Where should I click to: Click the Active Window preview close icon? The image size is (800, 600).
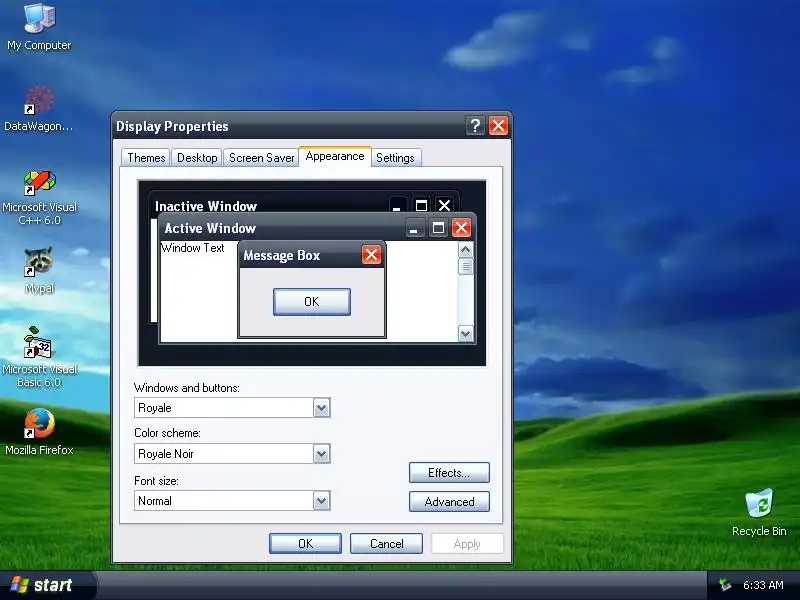pos(461,228)
